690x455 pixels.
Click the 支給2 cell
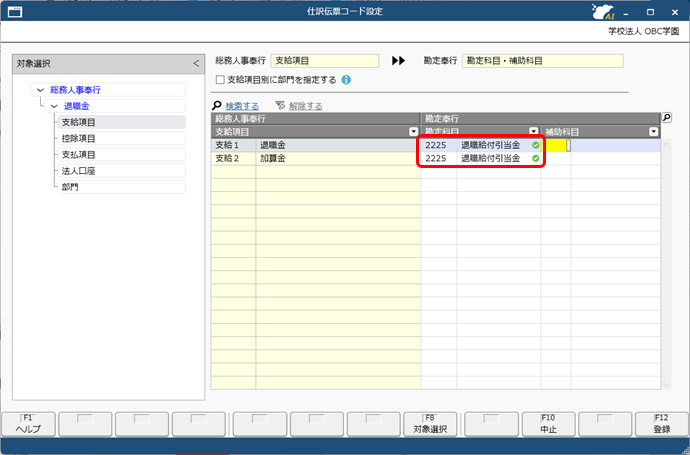tap(233, 158)
